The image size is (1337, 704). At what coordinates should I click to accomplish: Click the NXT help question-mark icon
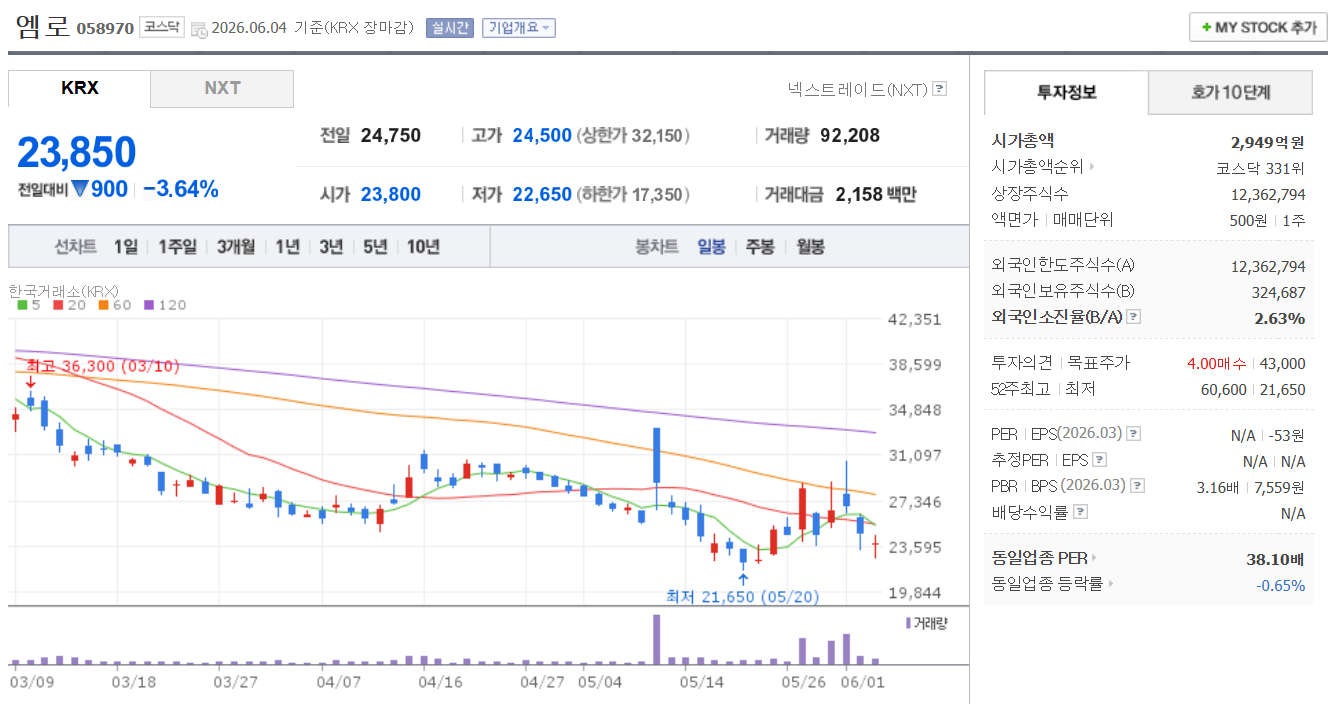point(939,88)
